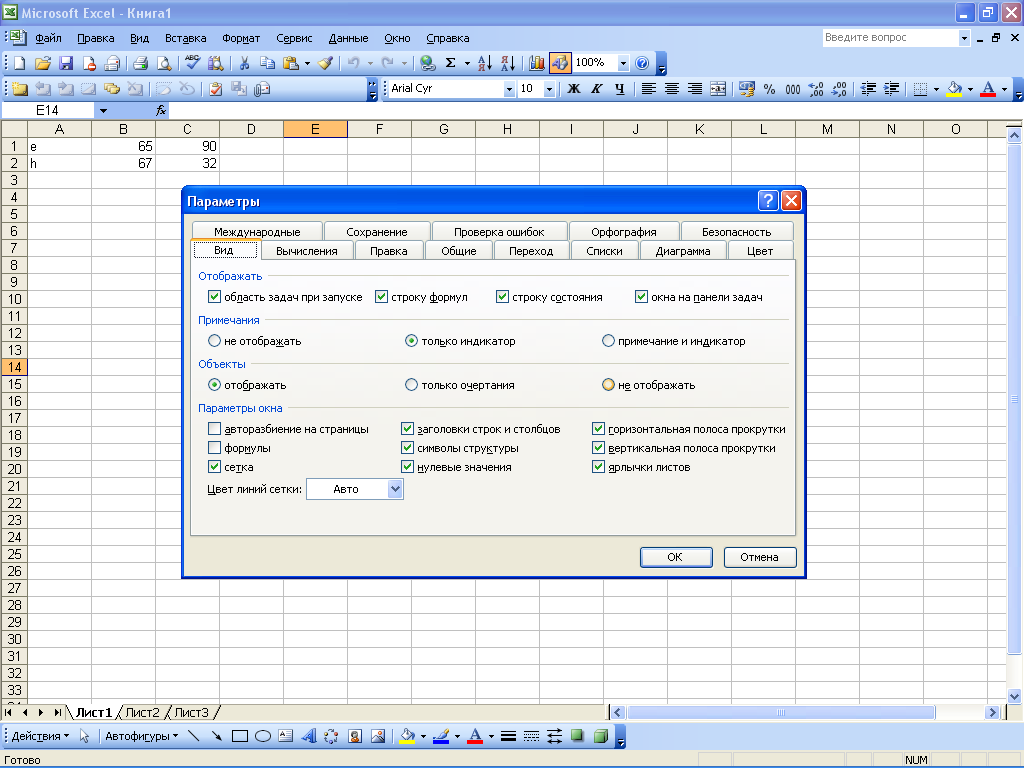The height and width of the screenshot is (768, 1024).
Task: Click the horizontal scrollbar right arrow
Action: [992, 712]
